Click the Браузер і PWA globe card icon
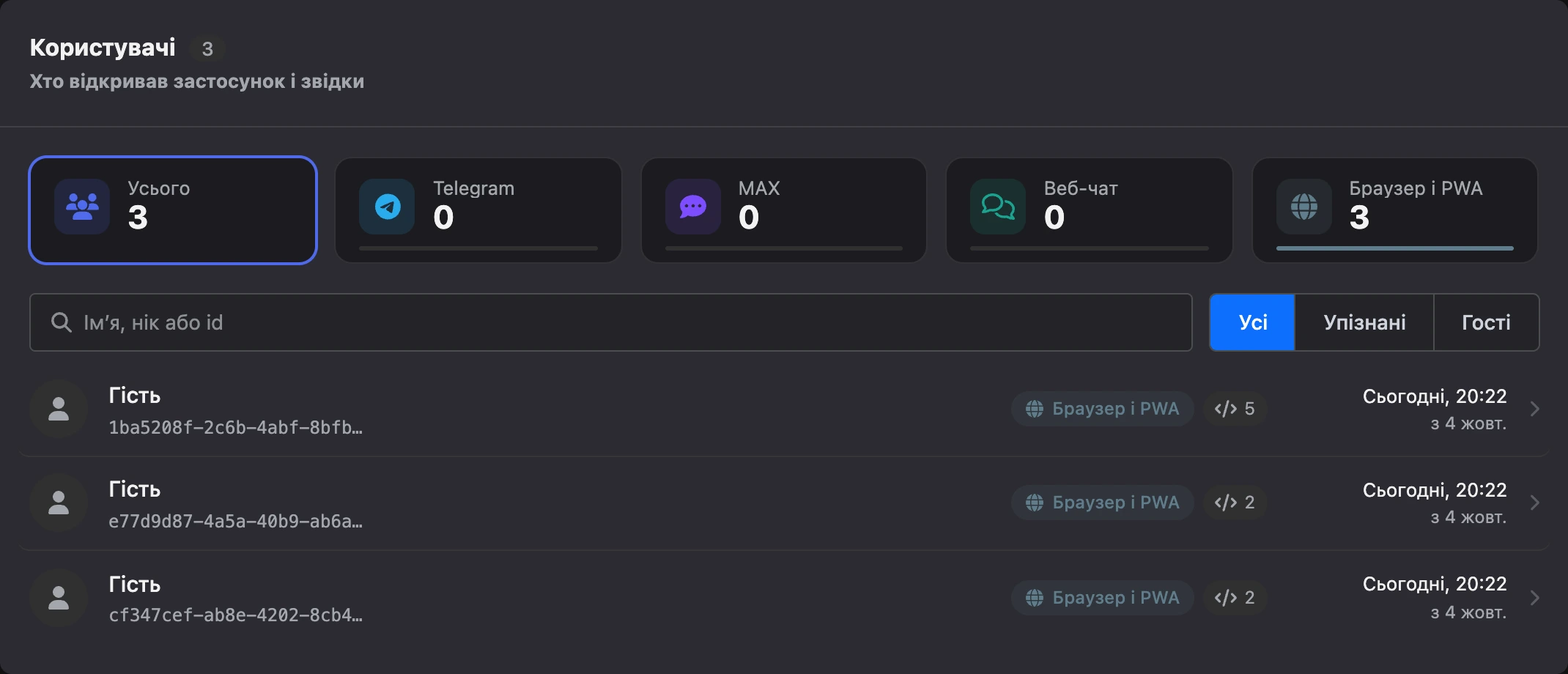This screenshot has width=1568, height=674. pos(1304,207)
